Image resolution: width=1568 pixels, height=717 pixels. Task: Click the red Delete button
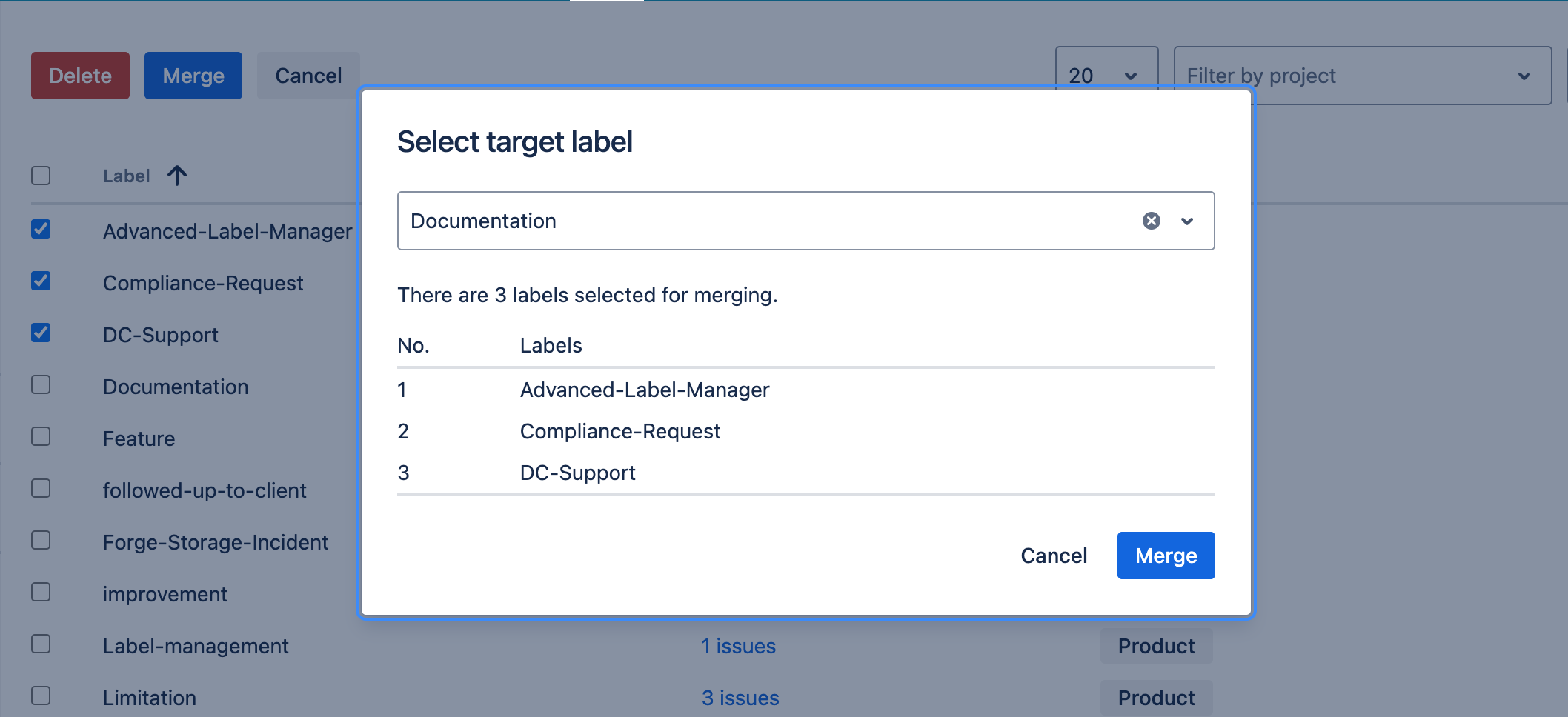coord(79,75)
